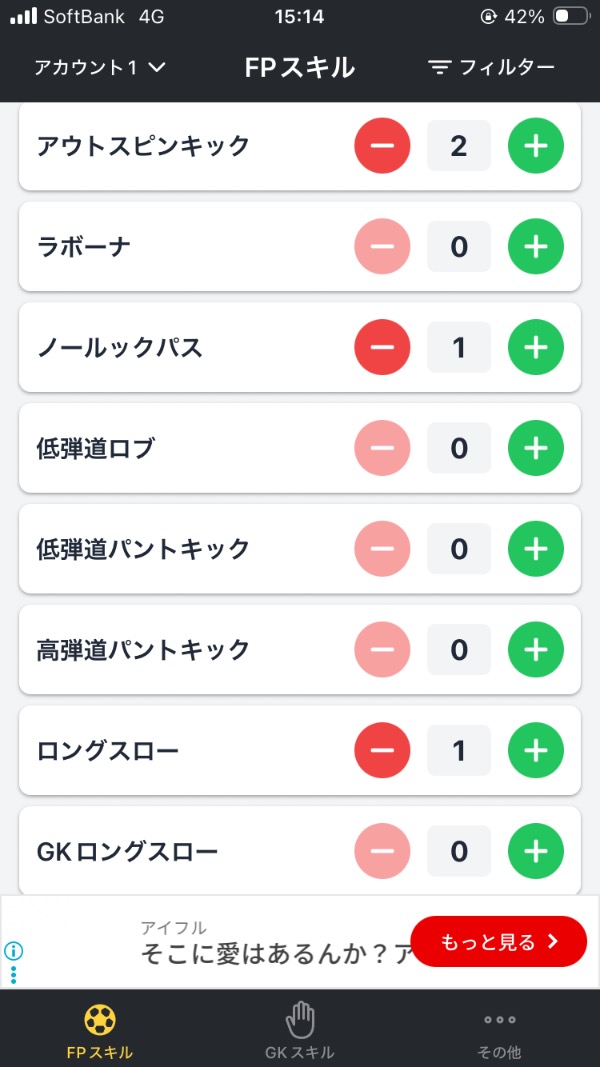Reduce ノールックパス count using minus
This screenshot has width=600, height=1067.
tap(382, 347)
